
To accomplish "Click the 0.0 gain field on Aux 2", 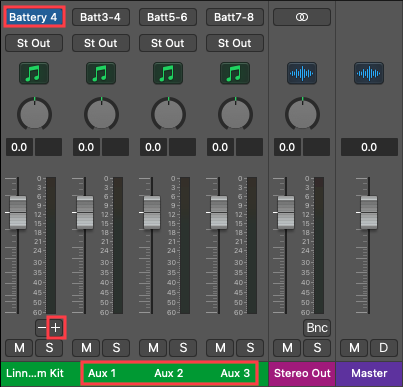I will tap(153, 147).
